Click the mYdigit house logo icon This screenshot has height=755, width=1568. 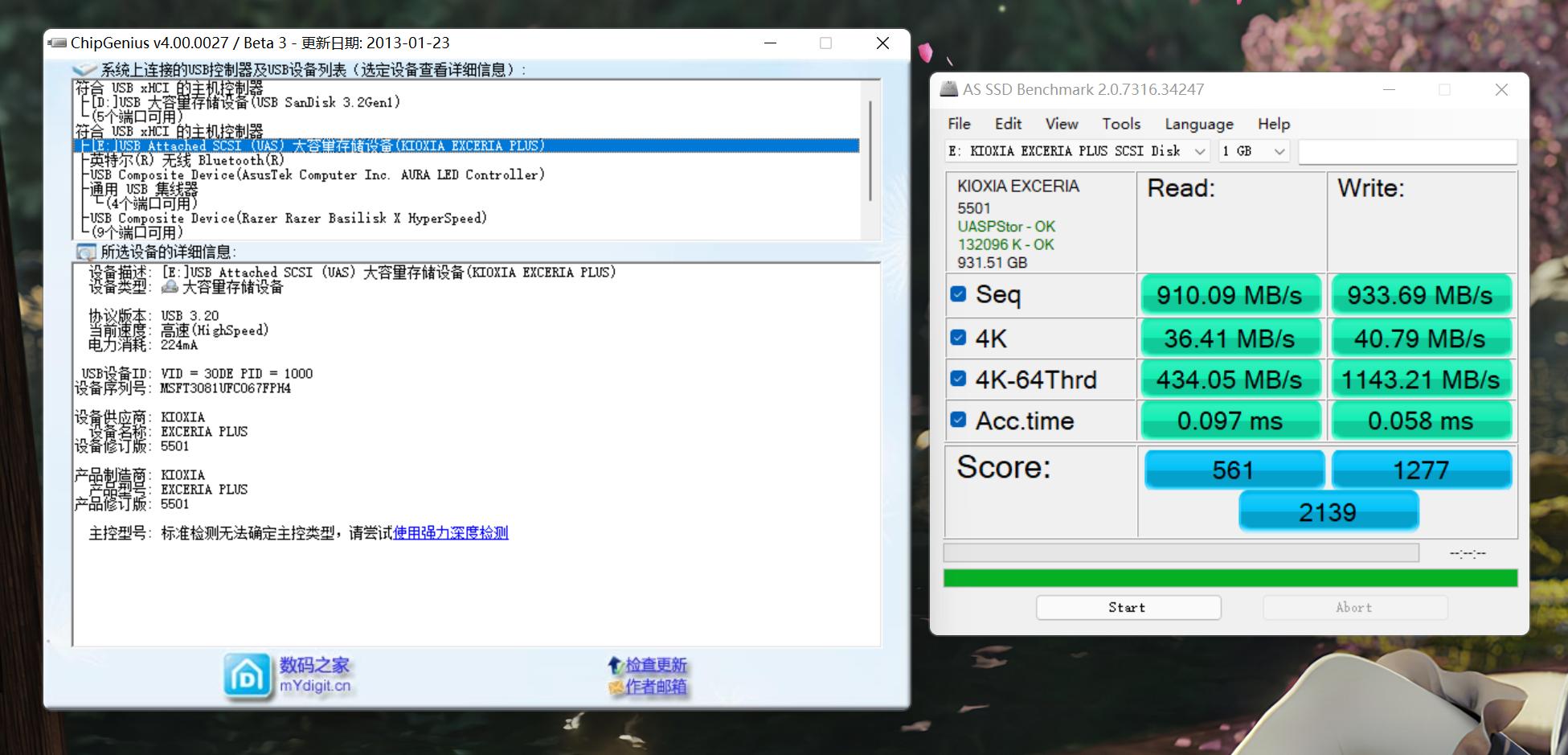[x=247, y=676]
